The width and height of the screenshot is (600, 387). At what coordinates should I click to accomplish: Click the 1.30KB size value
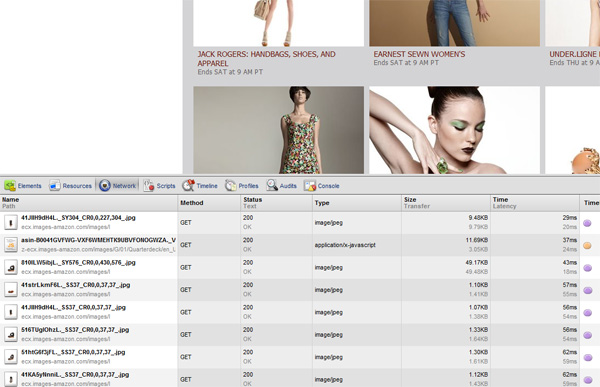[478, 352]
